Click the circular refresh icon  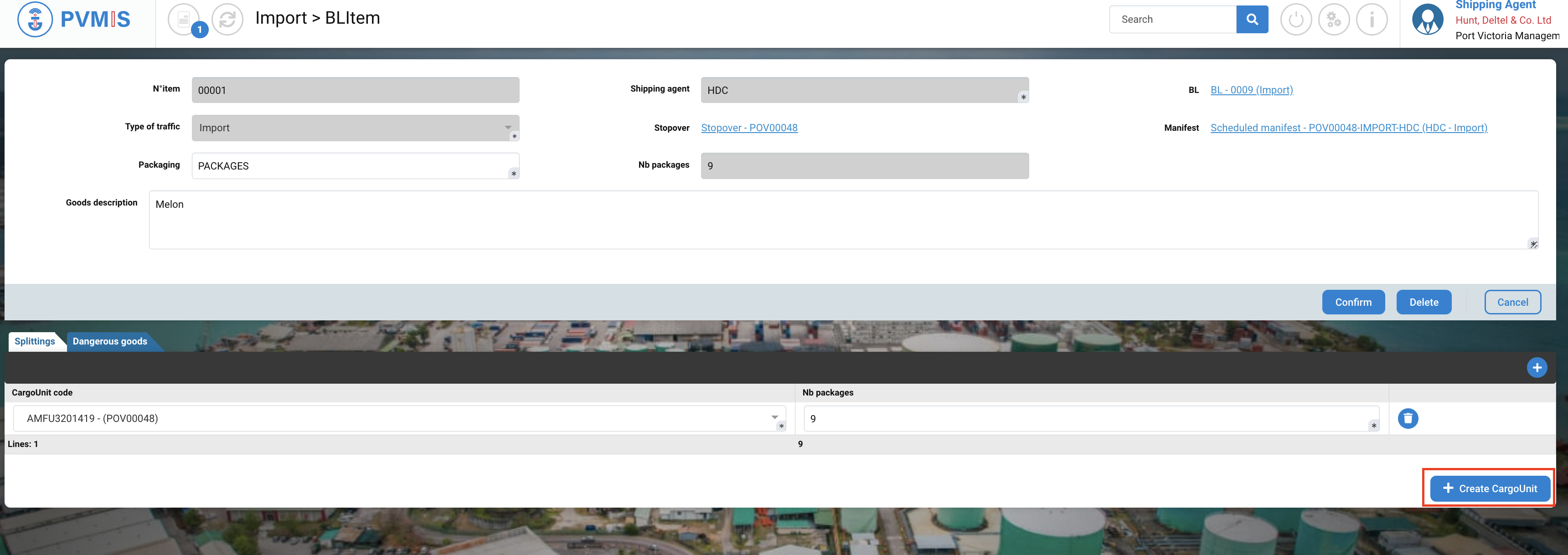(227, 20)
